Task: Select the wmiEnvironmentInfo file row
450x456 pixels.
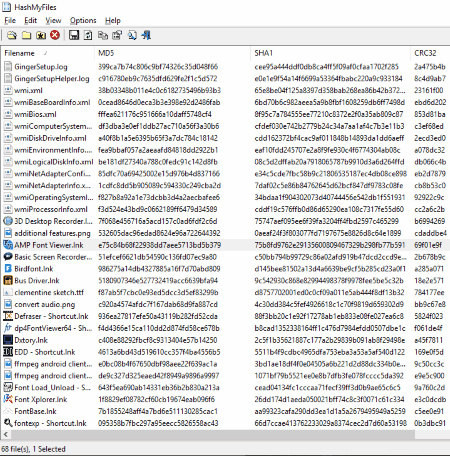Action: 225,150
